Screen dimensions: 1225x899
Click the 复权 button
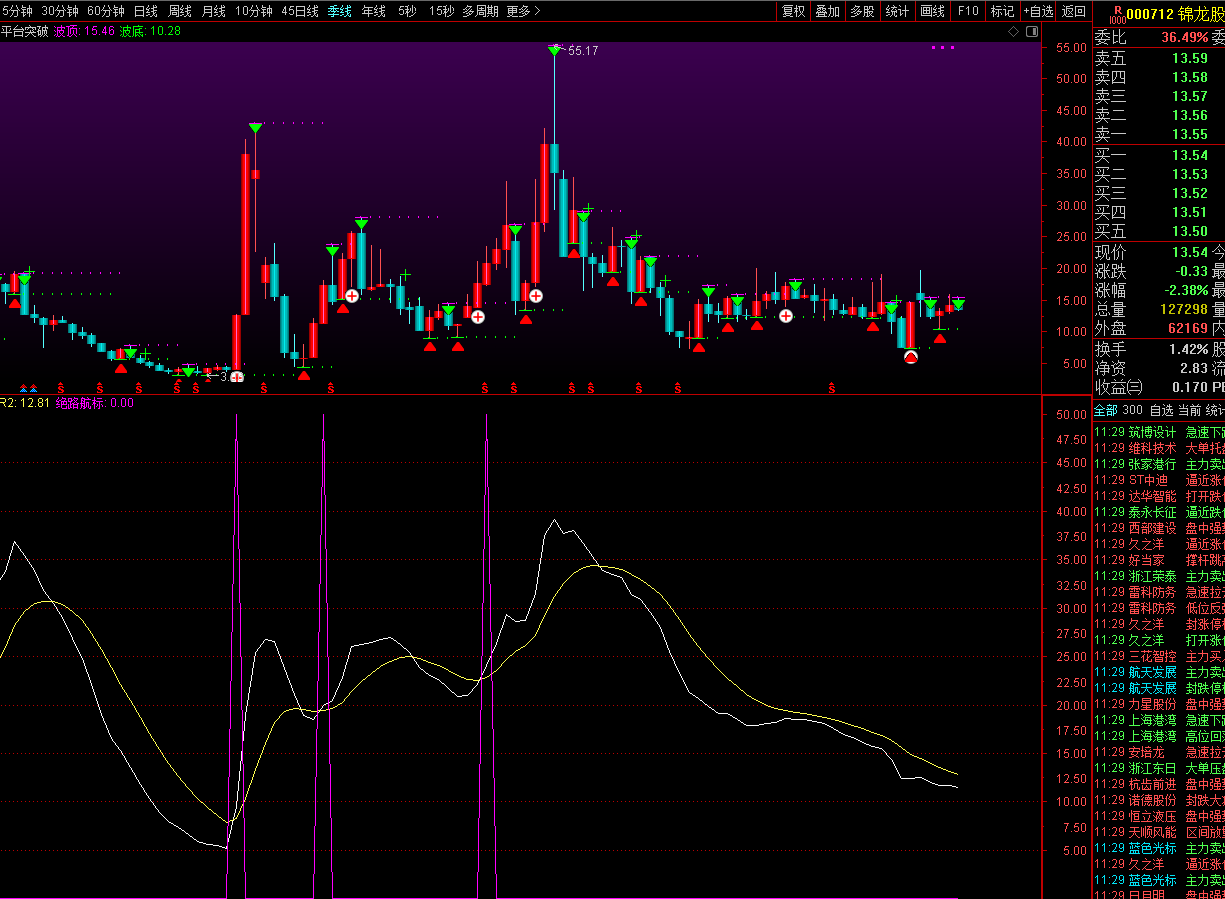793,11
